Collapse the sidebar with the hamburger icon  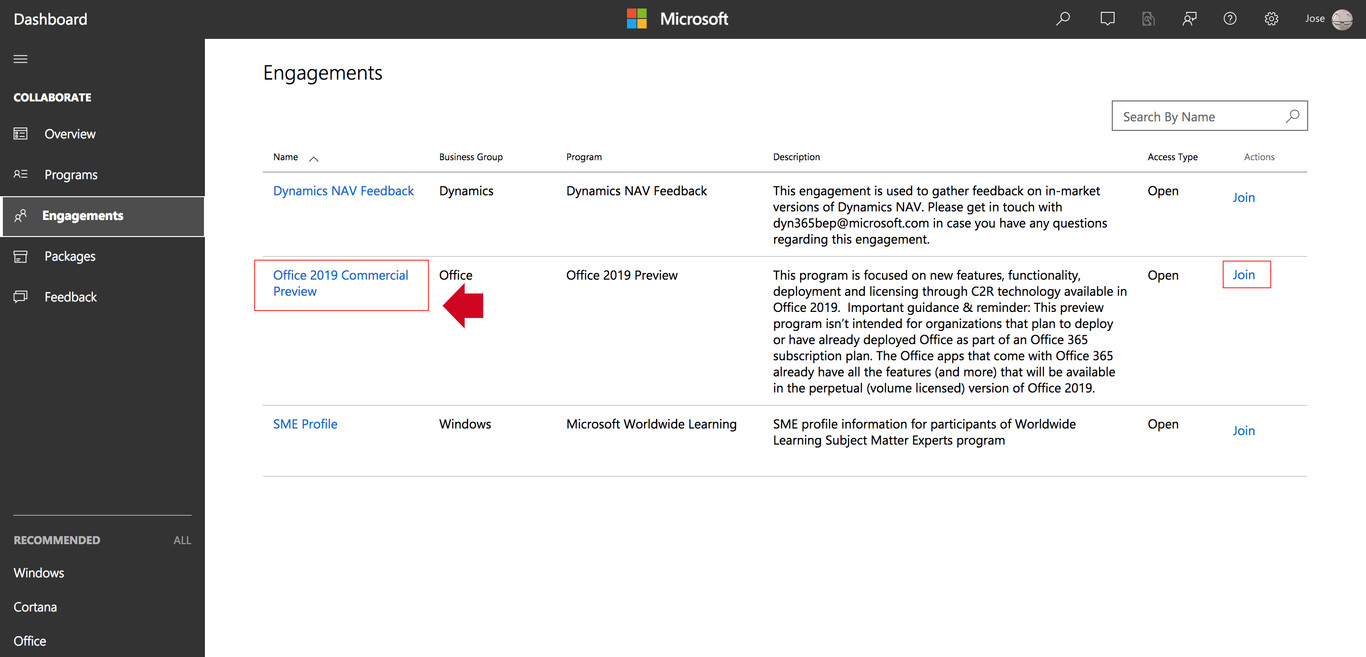pyautogui.click(x=20, y=59)
